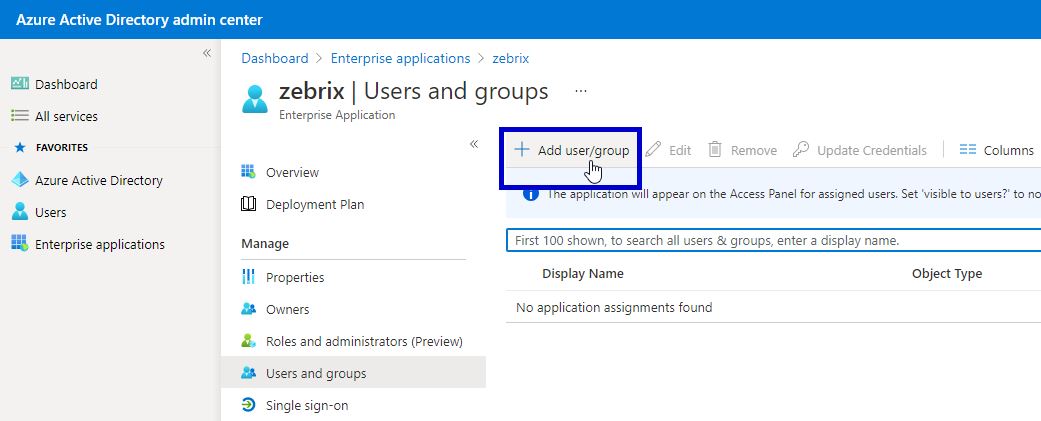1041x421 pixels.
Task: Click the Edit toolbar button label
Action: (x=680, y=151)
